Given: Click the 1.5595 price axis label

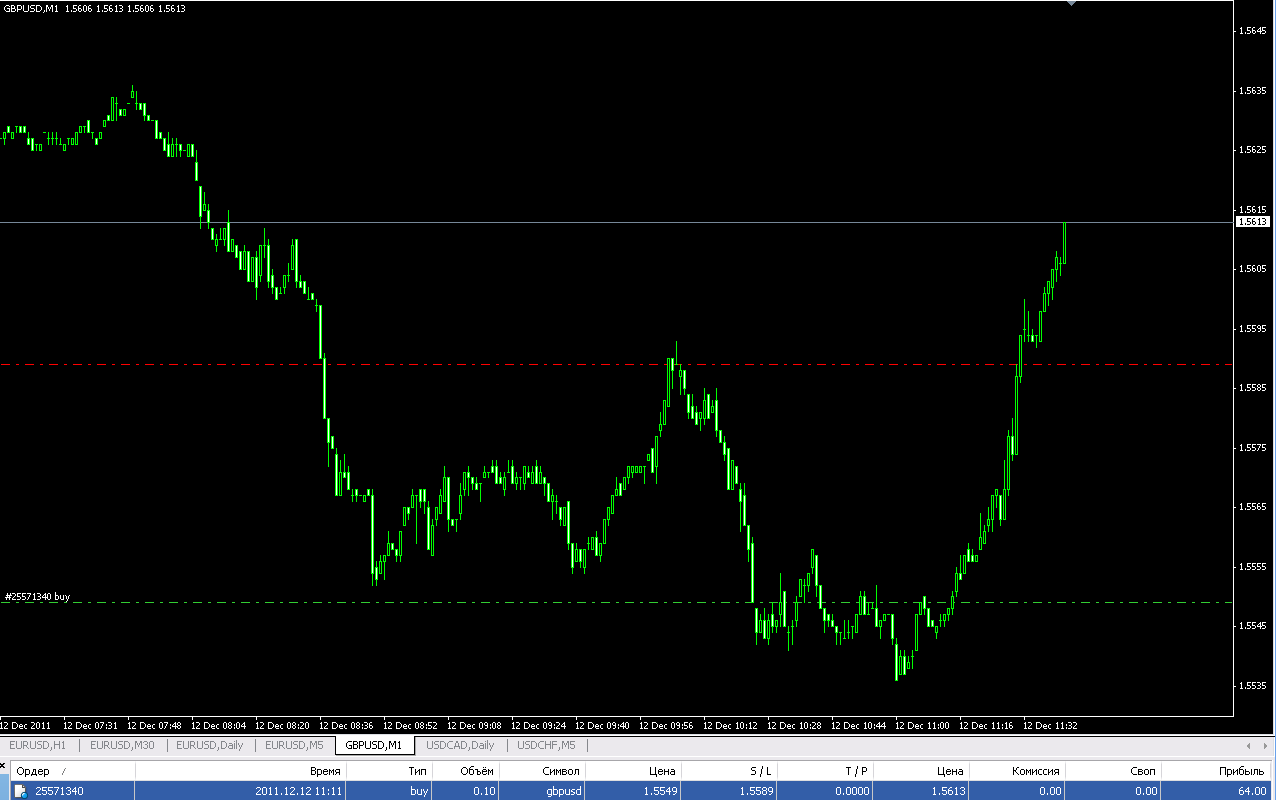Looking at the screenshot, I should click(1254, 328).
